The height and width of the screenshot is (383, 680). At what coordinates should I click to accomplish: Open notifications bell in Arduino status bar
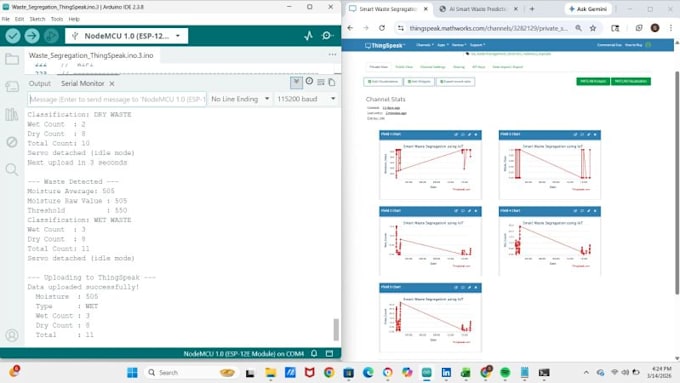pos(314,354)
